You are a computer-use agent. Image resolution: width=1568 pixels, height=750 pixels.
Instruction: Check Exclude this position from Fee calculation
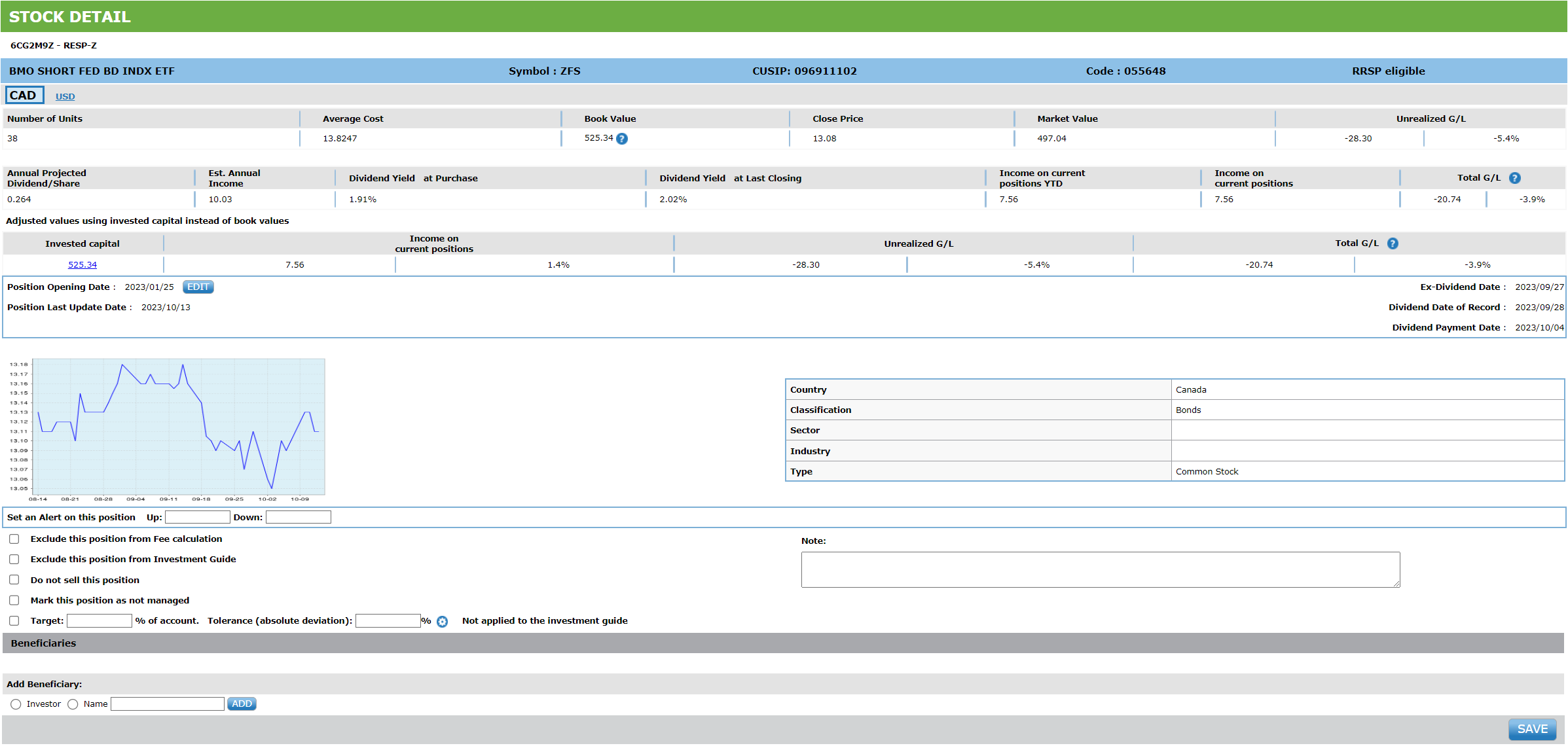pyautogui.click(x=14, y=539)
